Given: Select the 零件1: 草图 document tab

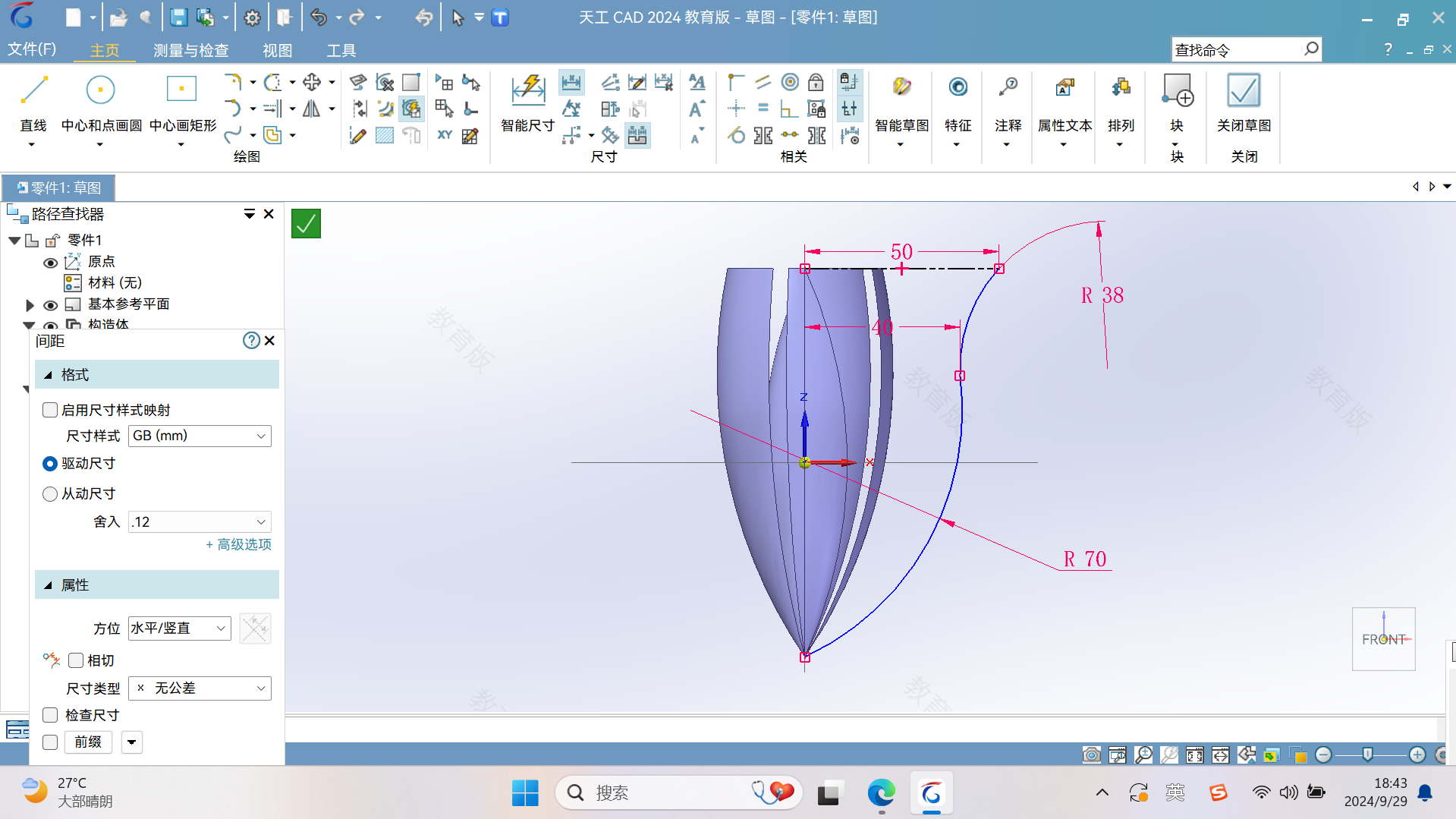Looking at the screenshot, I should [58, 187].
